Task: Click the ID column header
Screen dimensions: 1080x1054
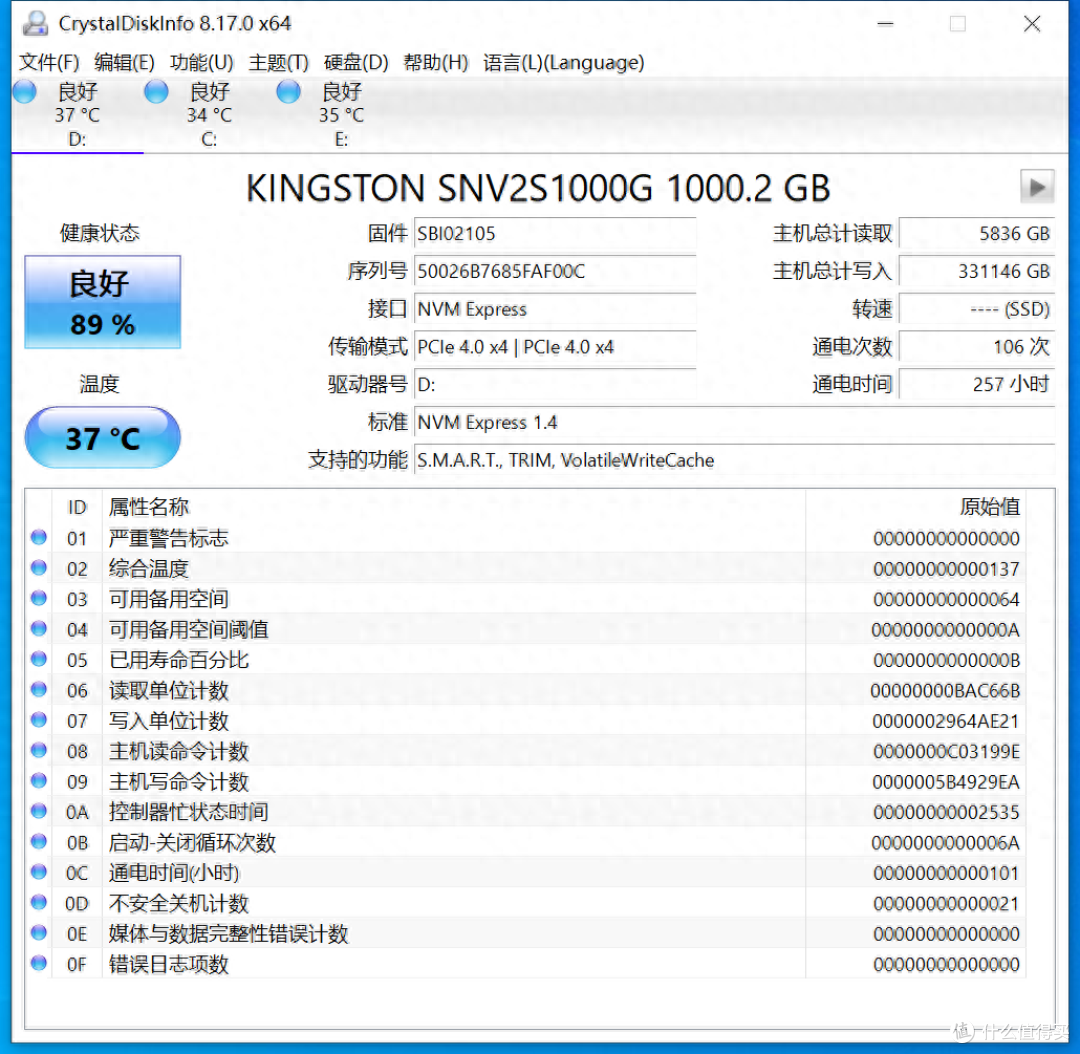Action: click(x=76, y=508)
